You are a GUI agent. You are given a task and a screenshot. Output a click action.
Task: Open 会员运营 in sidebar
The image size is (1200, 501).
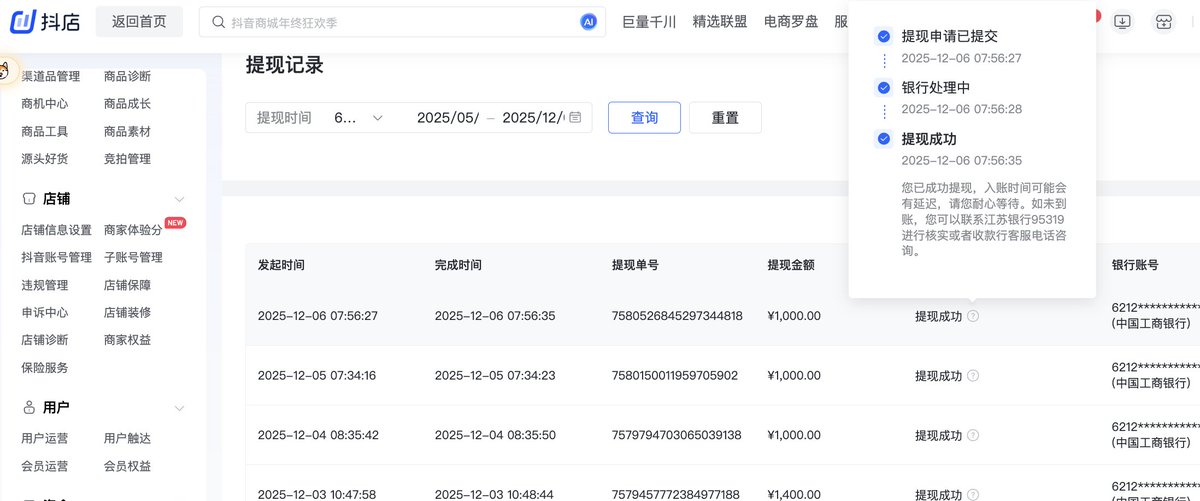(45, 466)
